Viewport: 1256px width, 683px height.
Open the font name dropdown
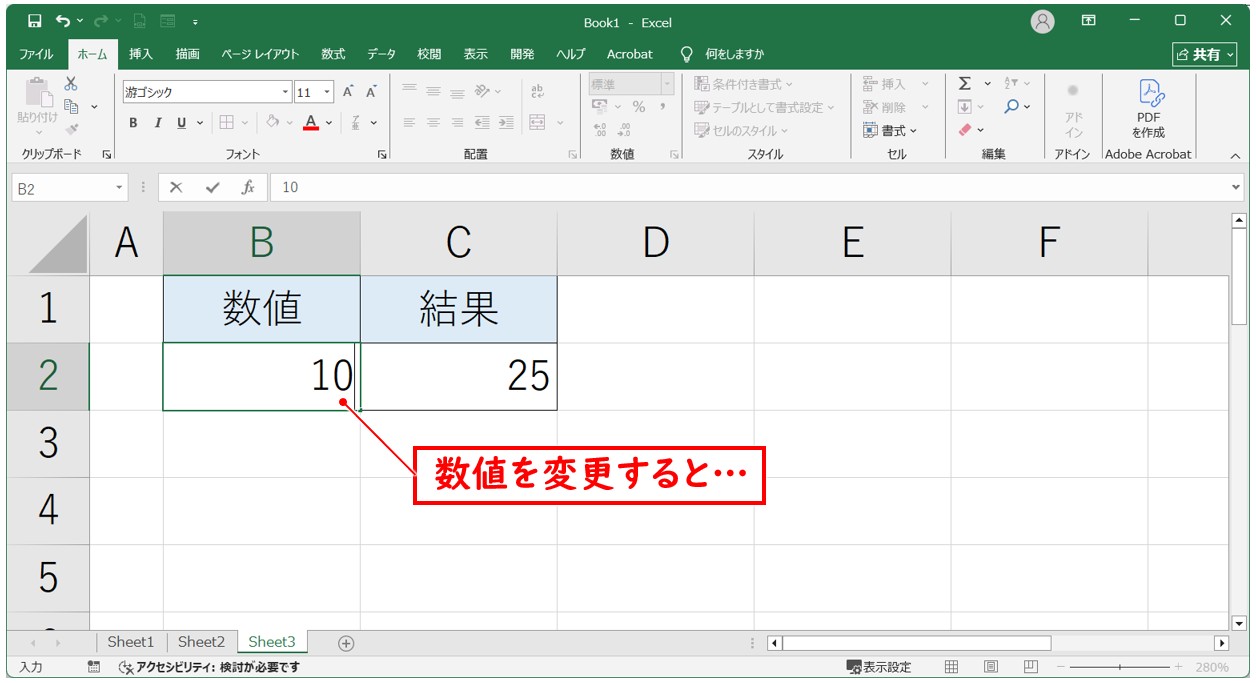[285, 92]
